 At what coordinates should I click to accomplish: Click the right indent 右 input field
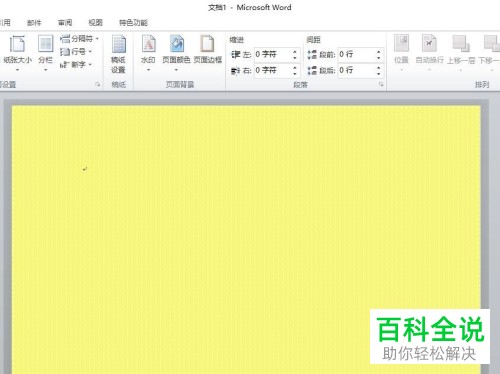(277, 70)
